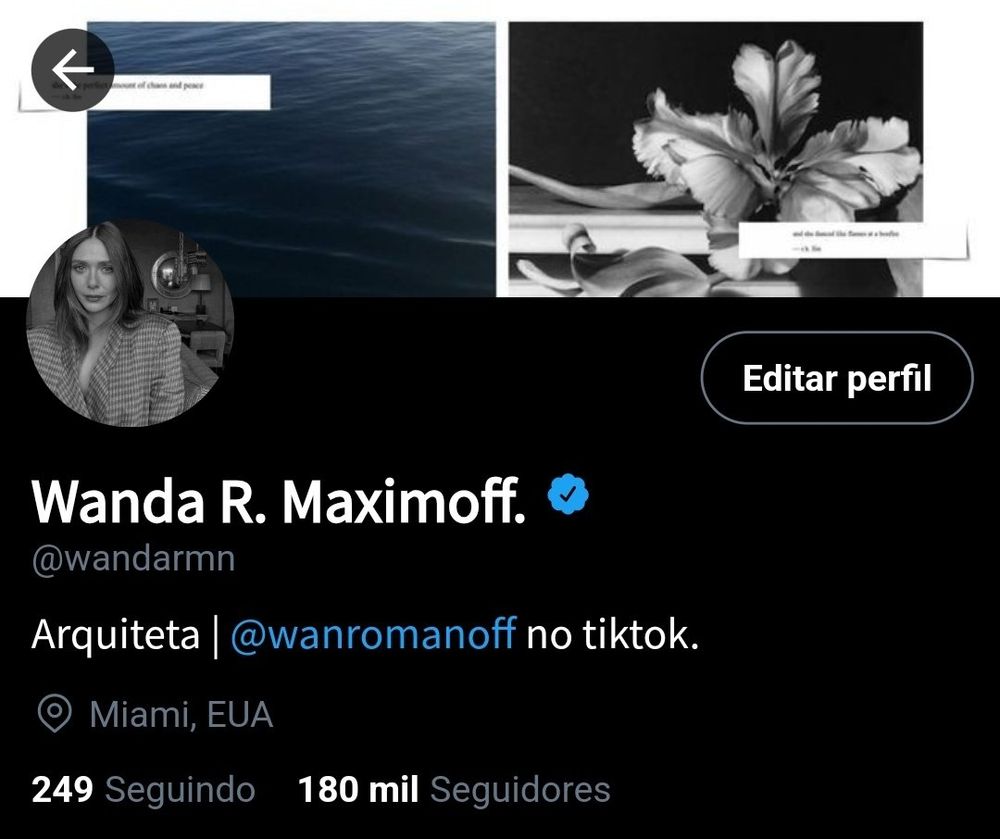
Task: Select the @wandarmn handle text
Action: 134,558
